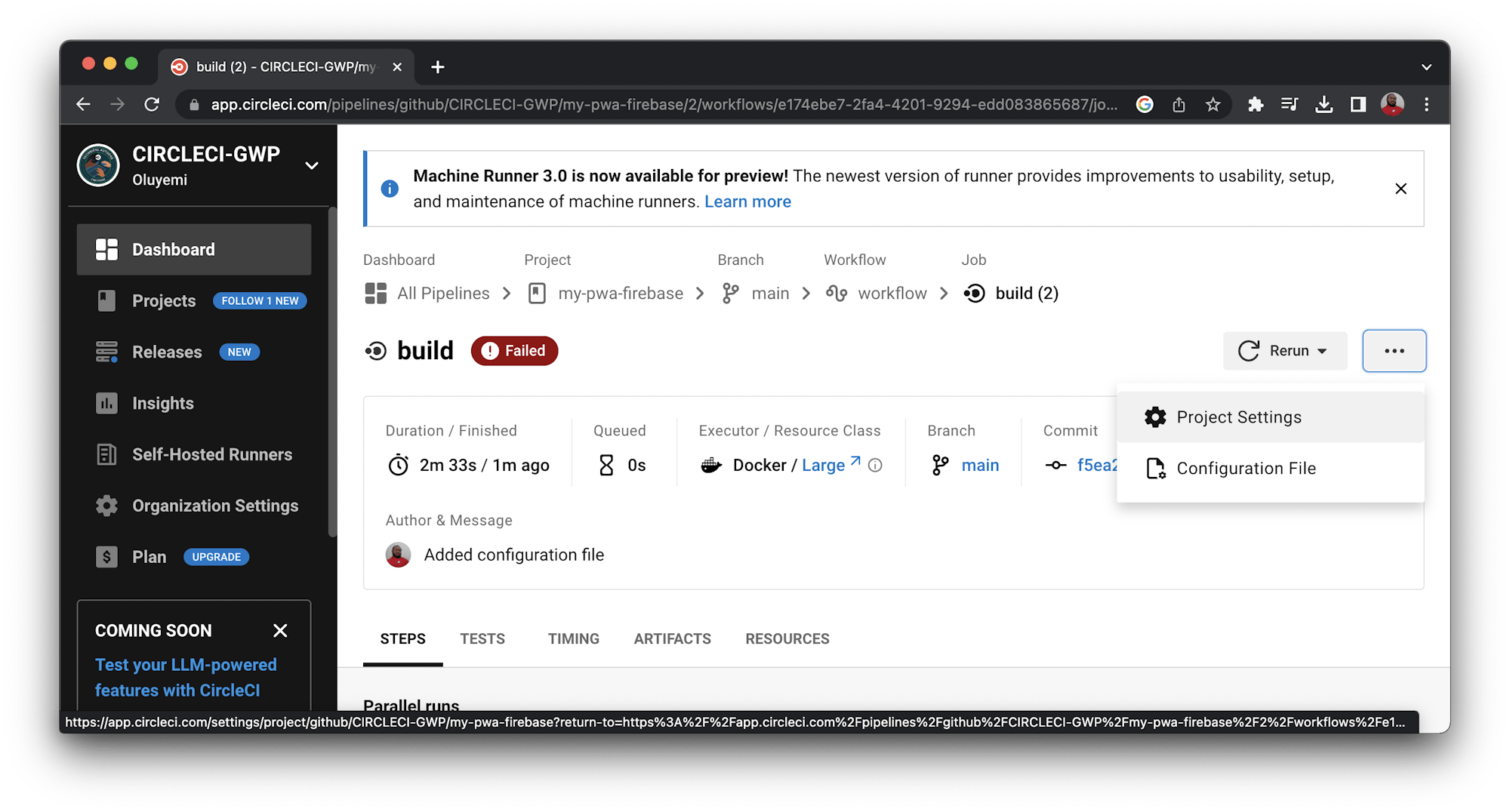Click the resource class info icon
The image size is (1510, 812).
[x=875, y=466]
